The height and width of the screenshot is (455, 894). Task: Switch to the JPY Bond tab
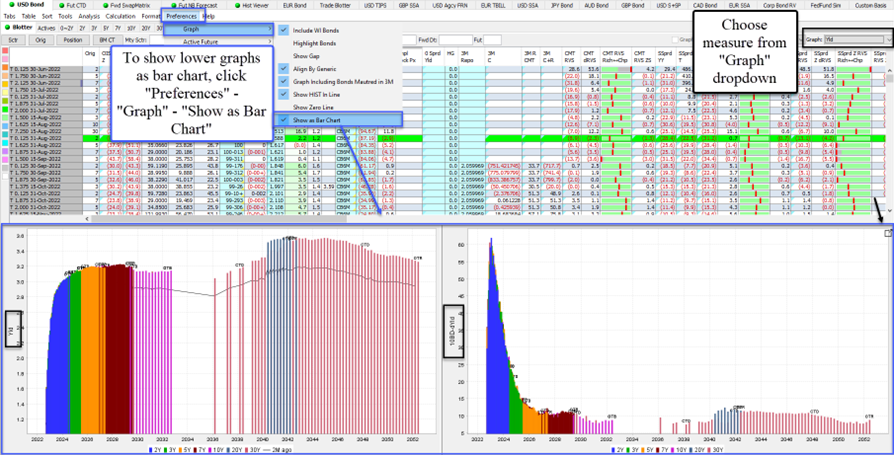562,5
